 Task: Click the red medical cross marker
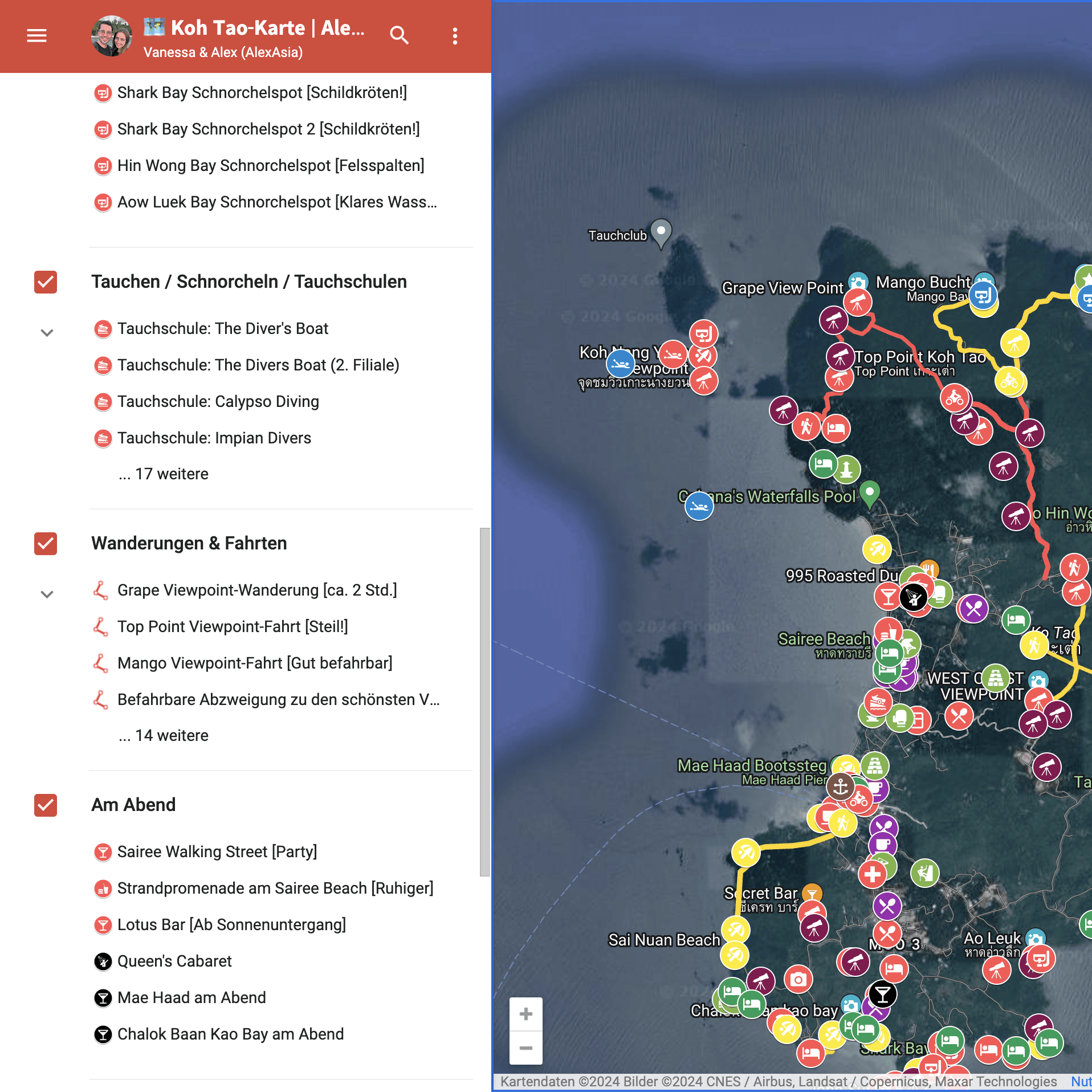(872, 874)
